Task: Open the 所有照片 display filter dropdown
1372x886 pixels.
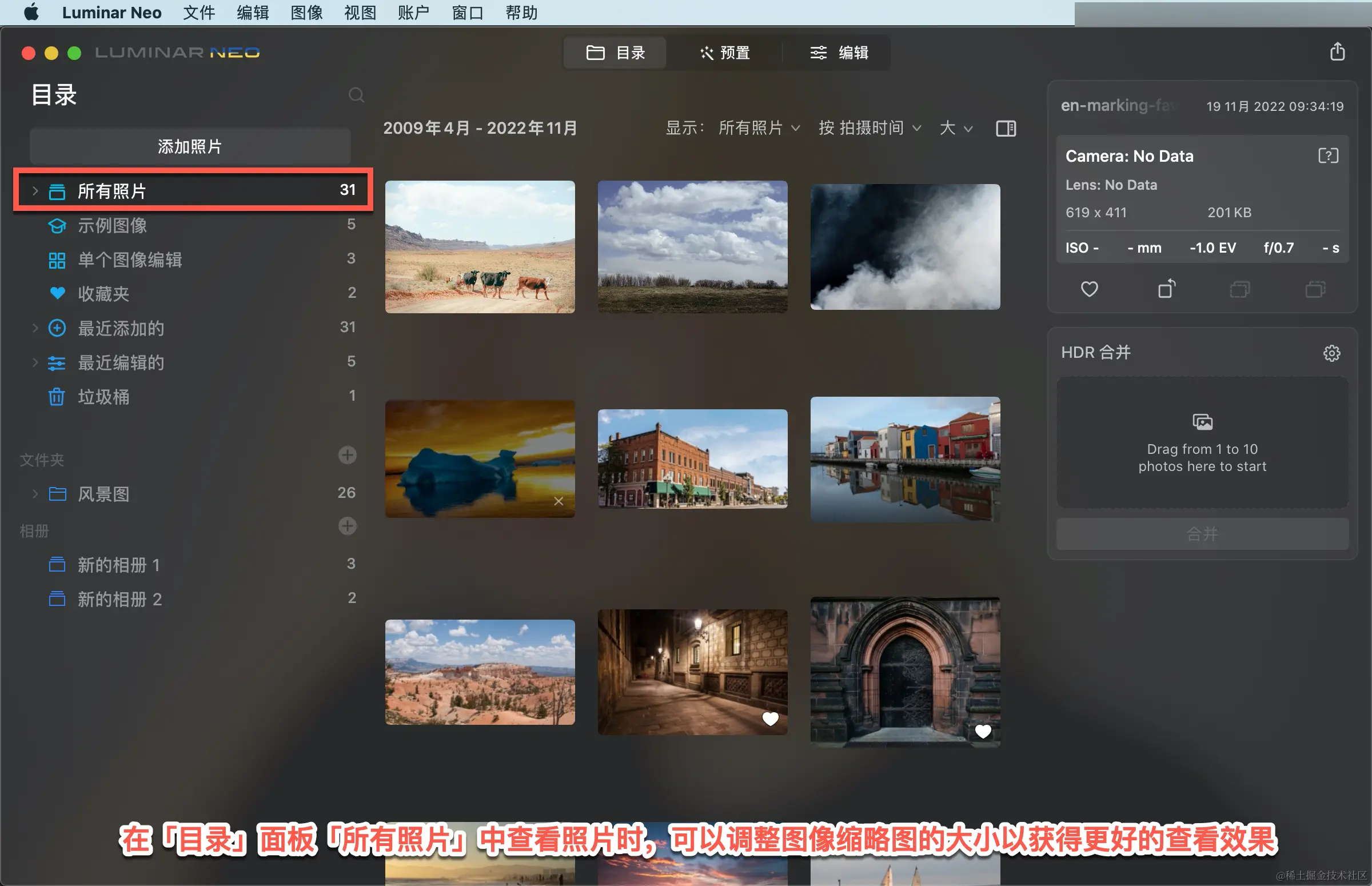Action: click(x=758, y=127)
